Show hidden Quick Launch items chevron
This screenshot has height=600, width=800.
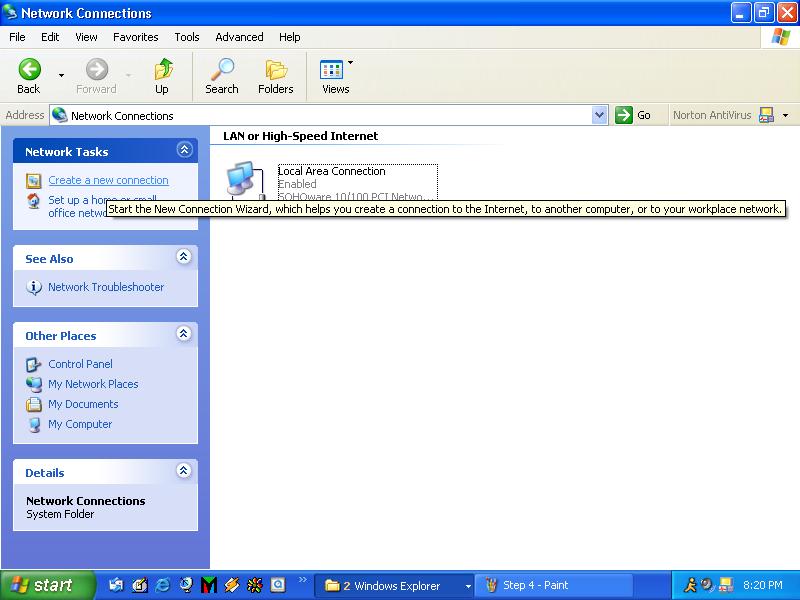[303, 579]
